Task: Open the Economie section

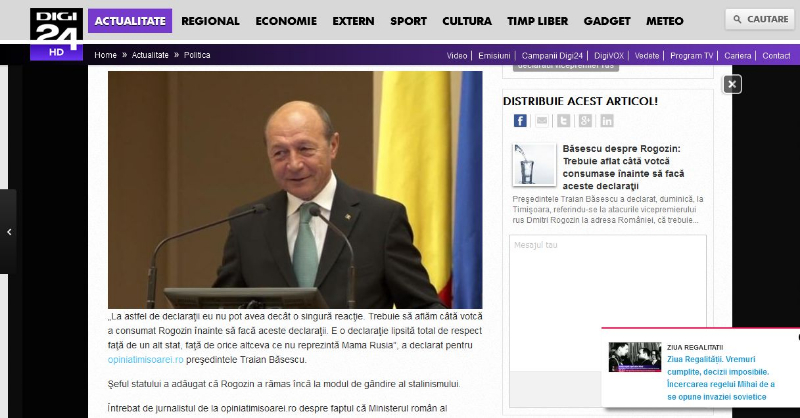Action: pyautogui.click(x=286, y=21)
